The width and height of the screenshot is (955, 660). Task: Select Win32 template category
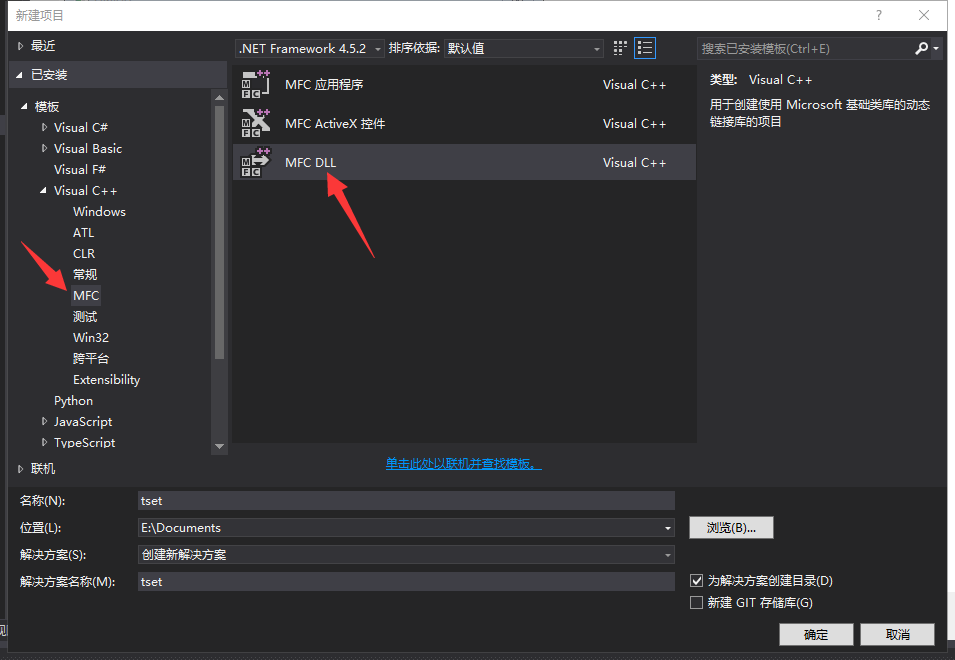coord(91,337)
